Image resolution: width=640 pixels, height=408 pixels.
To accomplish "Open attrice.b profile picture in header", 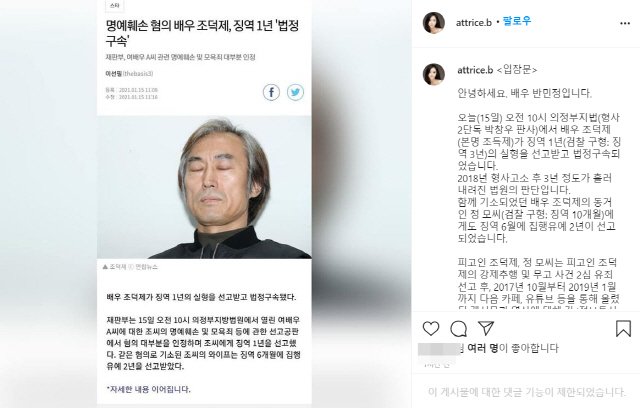I will (x=433, y=23).
